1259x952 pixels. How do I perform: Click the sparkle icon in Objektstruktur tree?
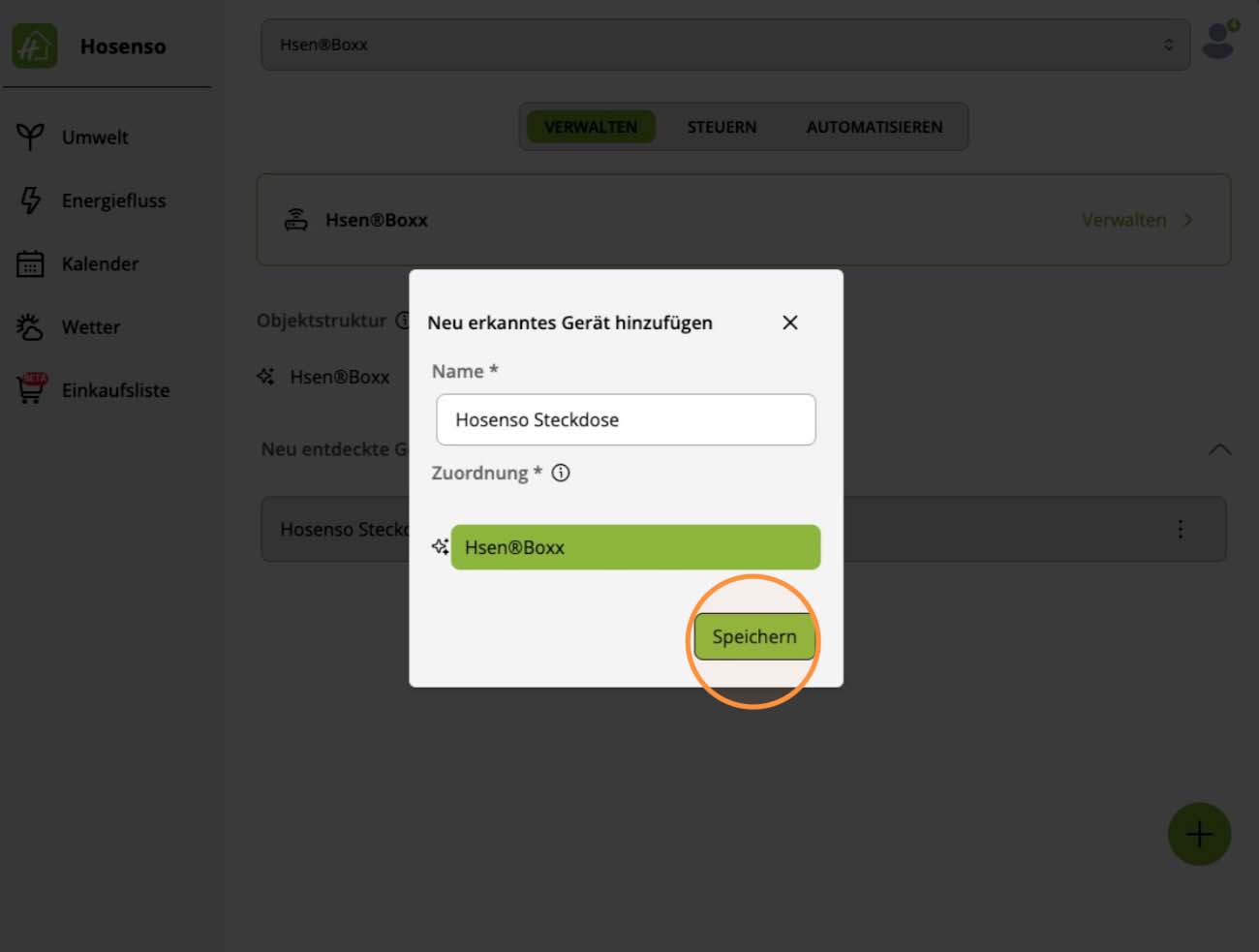pos(266,377)
